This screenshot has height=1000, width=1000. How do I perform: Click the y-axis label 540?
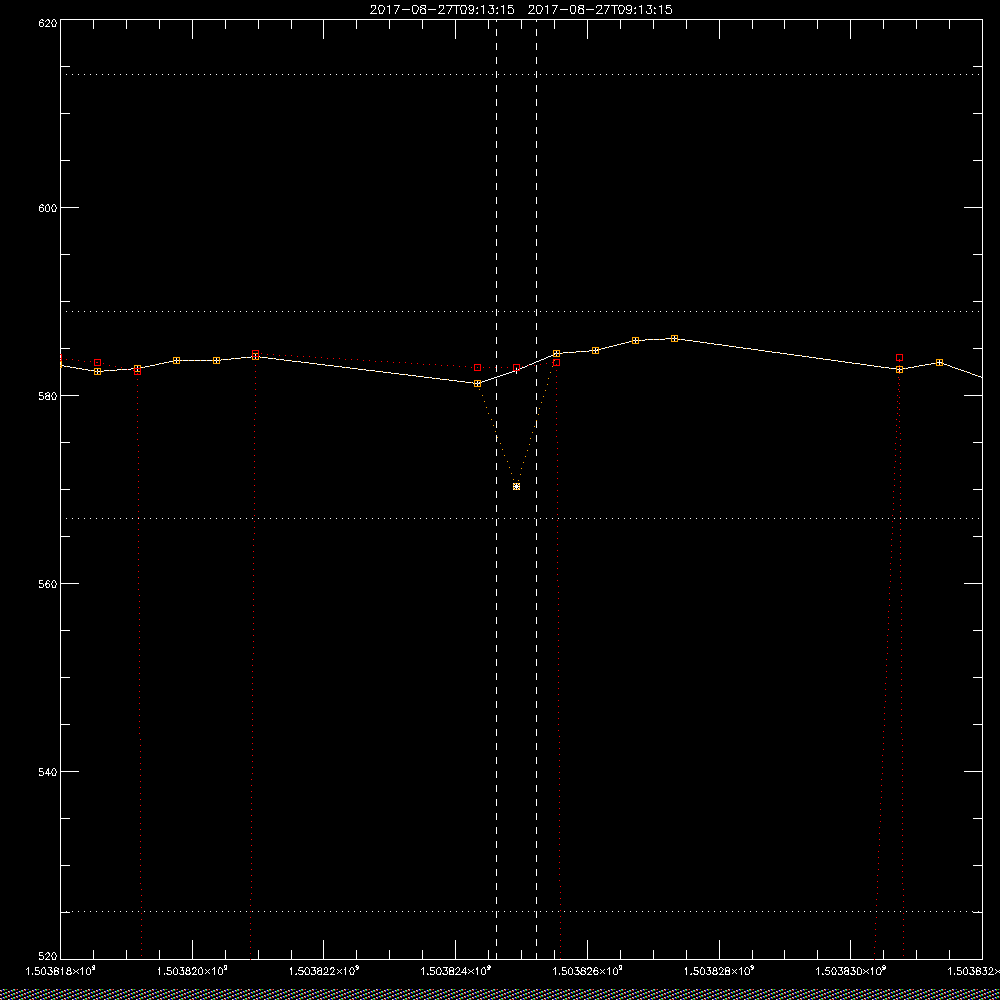[48, 772]
